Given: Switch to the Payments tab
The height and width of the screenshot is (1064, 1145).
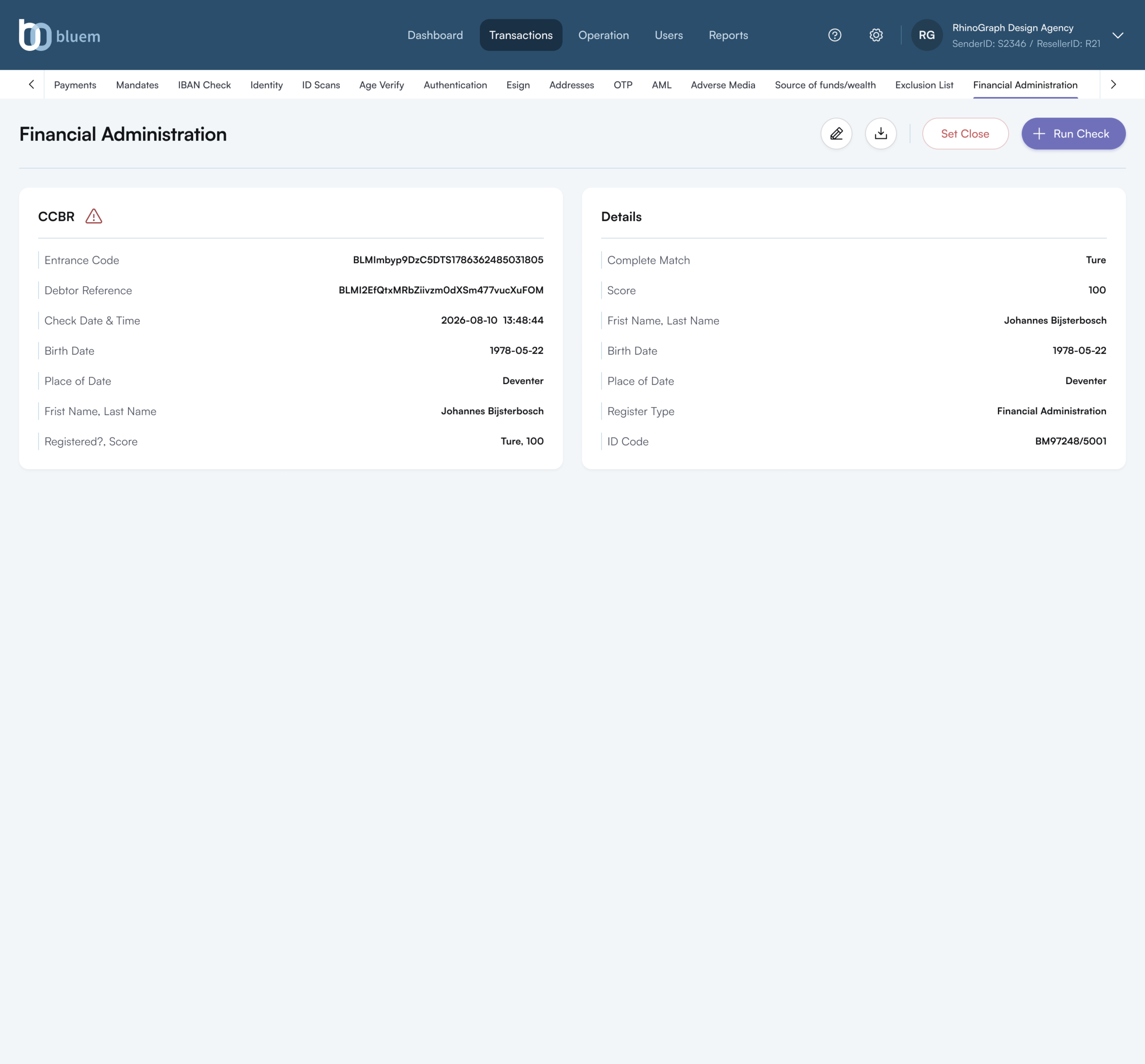Looking at the screenshot, I should pos(76,85).
